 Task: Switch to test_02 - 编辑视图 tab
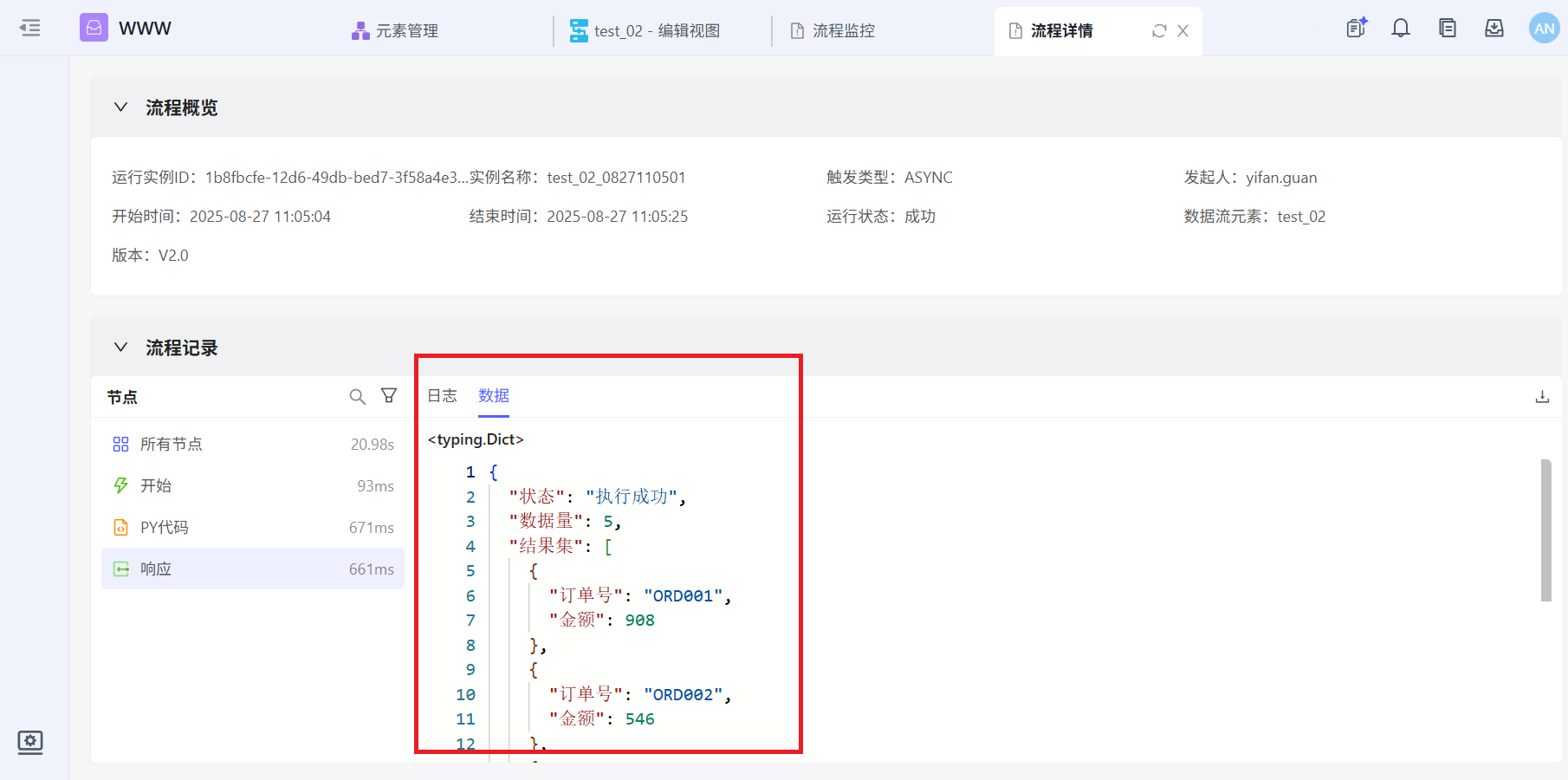[x=645, y=31]
